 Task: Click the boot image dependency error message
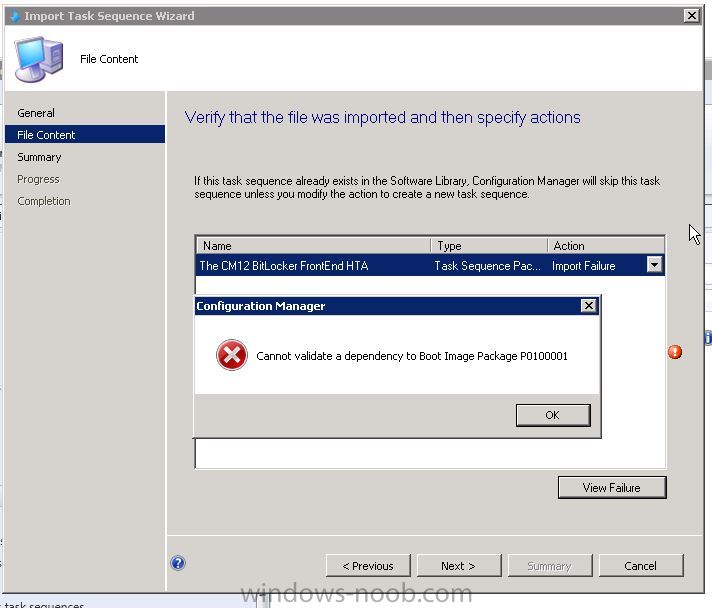point(412,356)
